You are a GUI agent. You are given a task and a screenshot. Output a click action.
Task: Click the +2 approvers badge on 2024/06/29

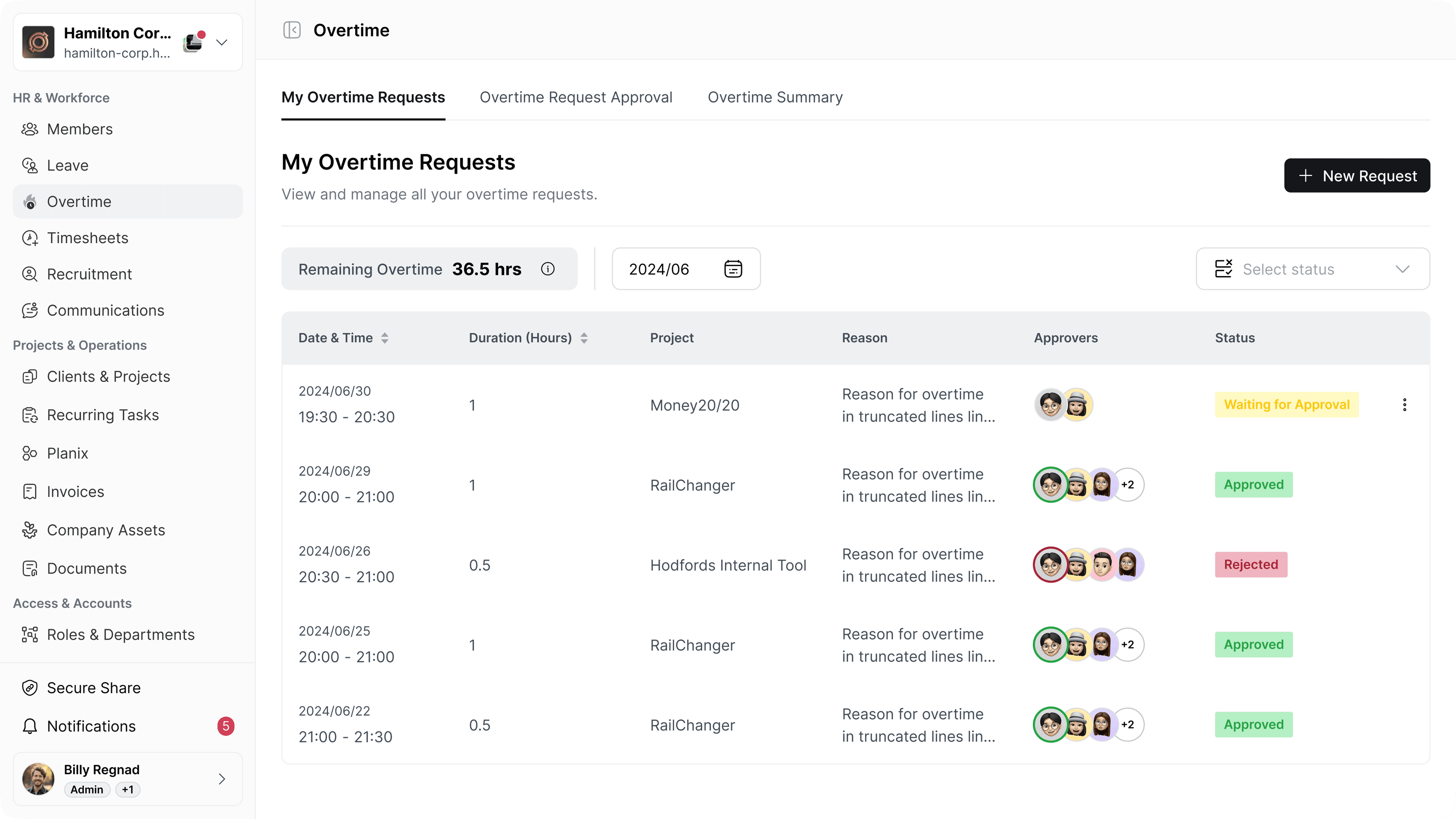coord(1127,485)
